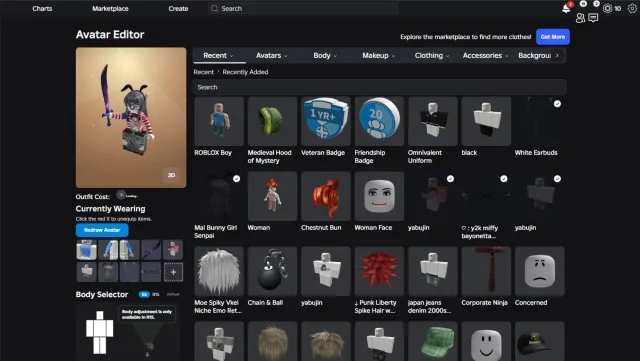
Task: Click Default in Body Selector
Action: coord(173,294)
